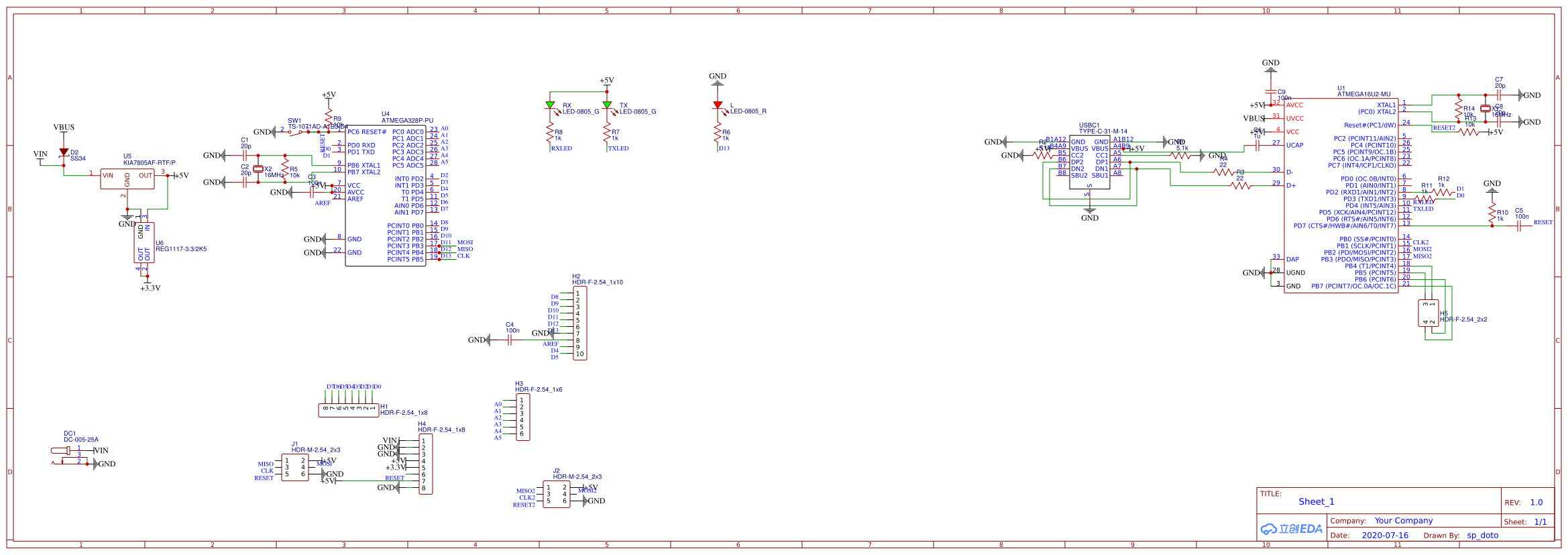Select the green TX LED symbol
The image size is (1568, 555).
pyautogui.click(x=607, y=105)
